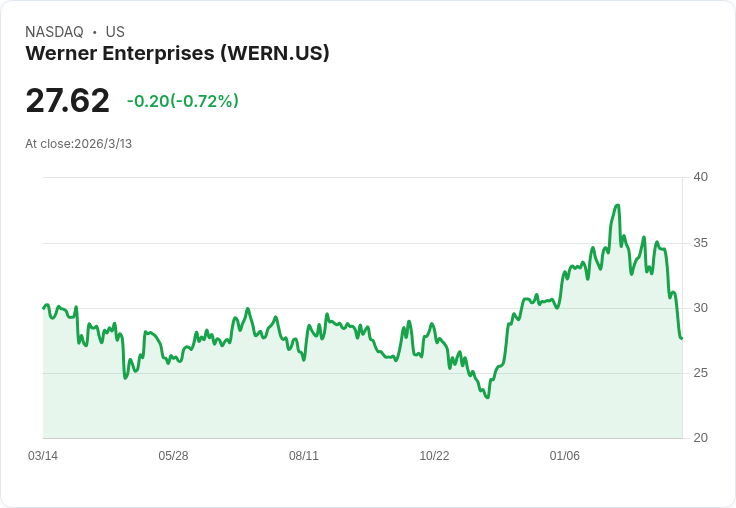This screenshot has height=508, width=736.
Task: Select the 10/22 date on the x-axis
Action: coord(434,456)
